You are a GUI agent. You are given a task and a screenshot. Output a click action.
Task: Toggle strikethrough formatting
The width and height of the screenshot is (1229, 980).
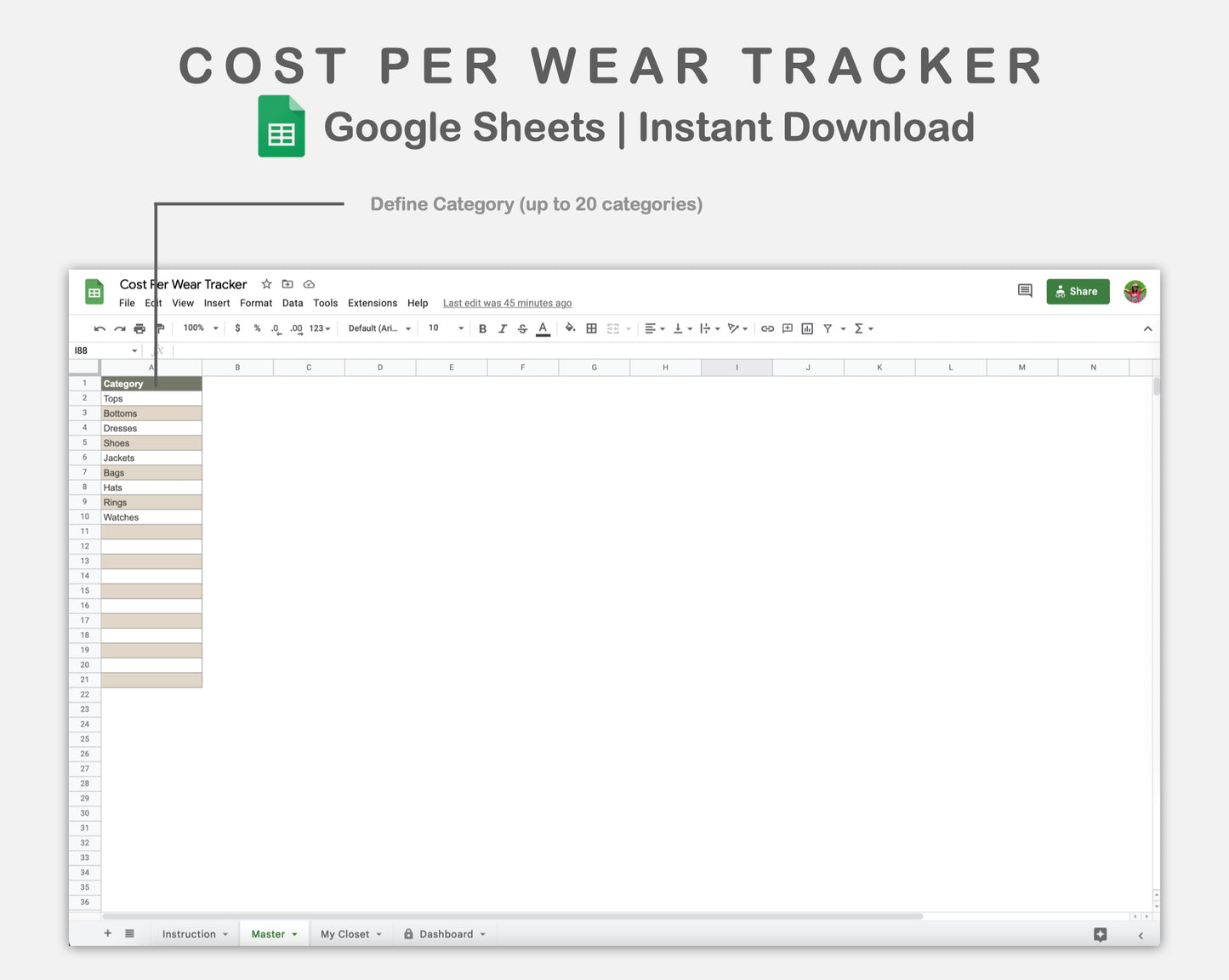pos(522,328)
